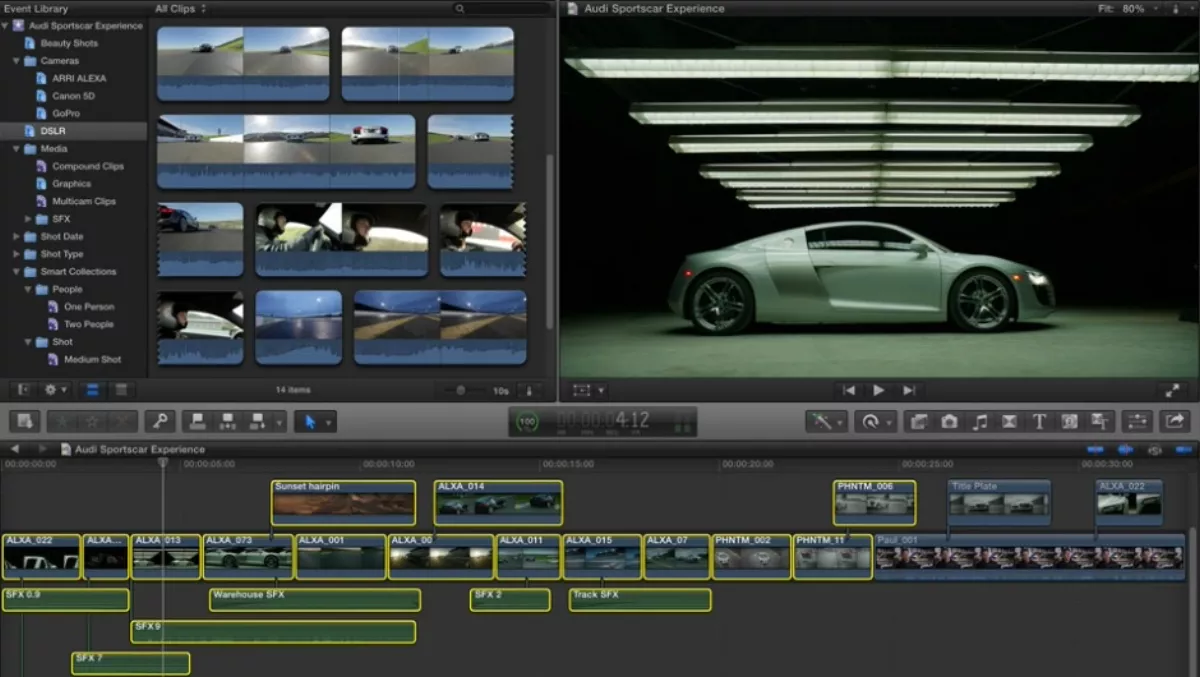This screenshot has height=677, width=1200.
Task: Toggle timeline clip soloing
Action: pyautogui.click(x=1155, y=450)
